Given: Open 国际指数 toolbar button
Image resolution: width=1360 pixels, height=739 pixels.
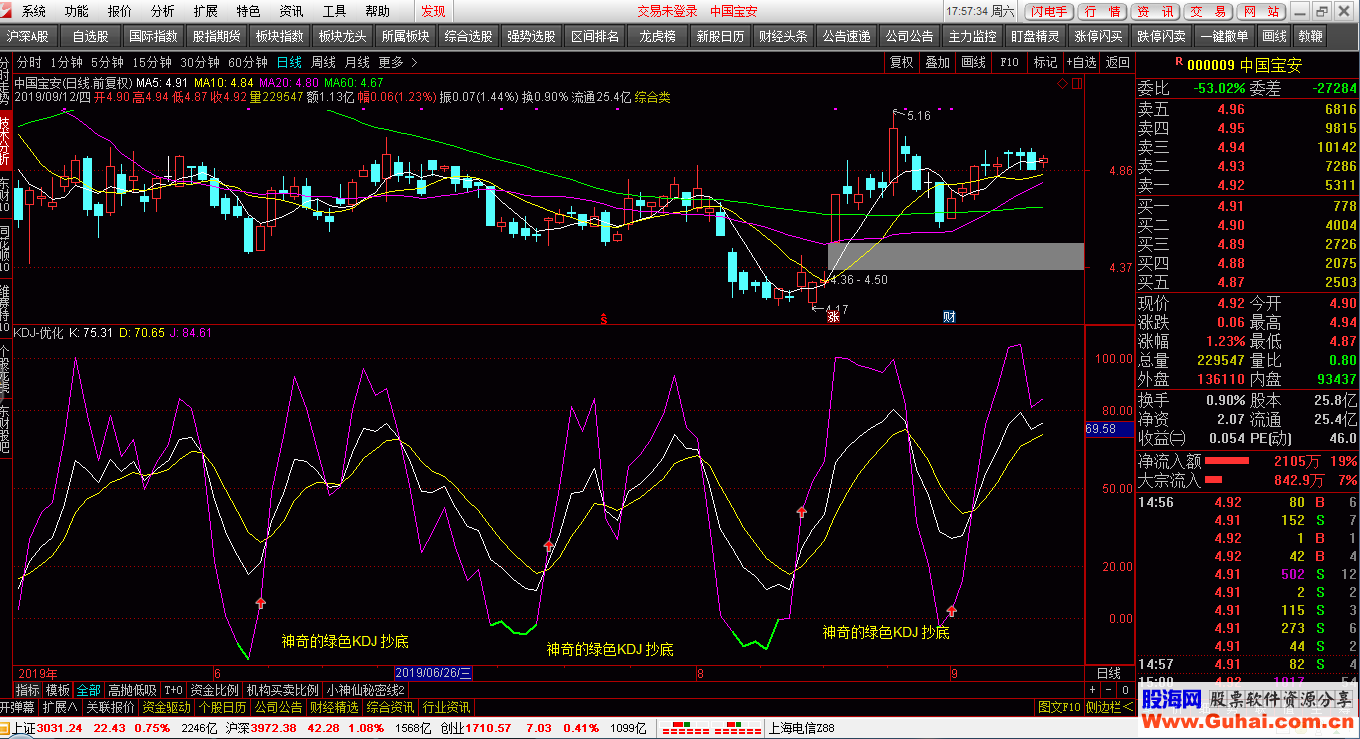Looking at the screenshot, I should click(x=154, y=36).
